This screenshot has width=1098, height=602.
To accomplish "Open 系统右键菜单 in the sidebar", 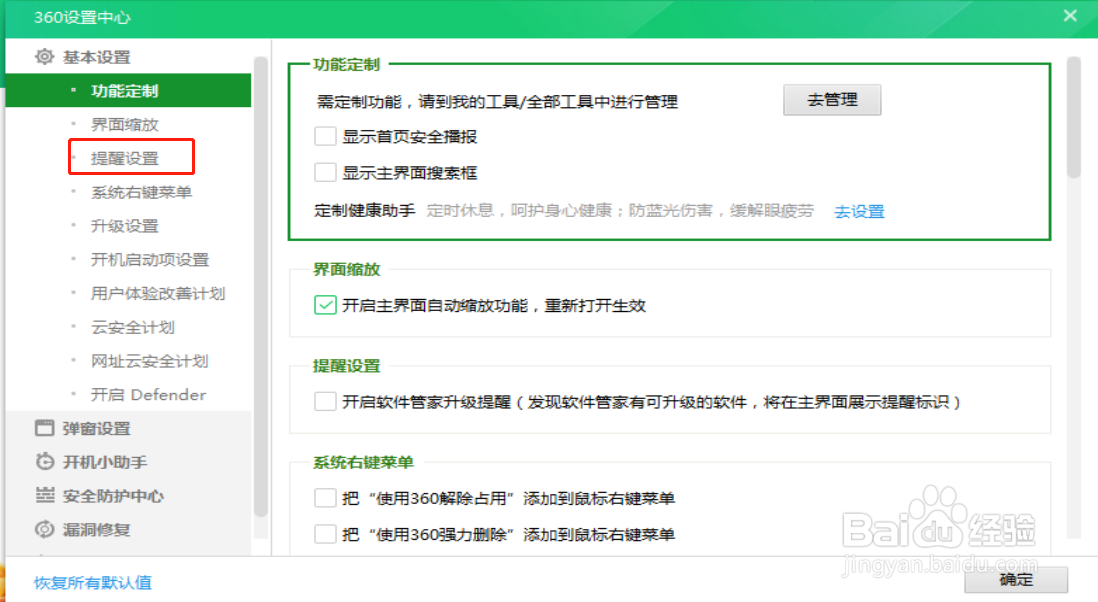I will [x=141, y=192].
